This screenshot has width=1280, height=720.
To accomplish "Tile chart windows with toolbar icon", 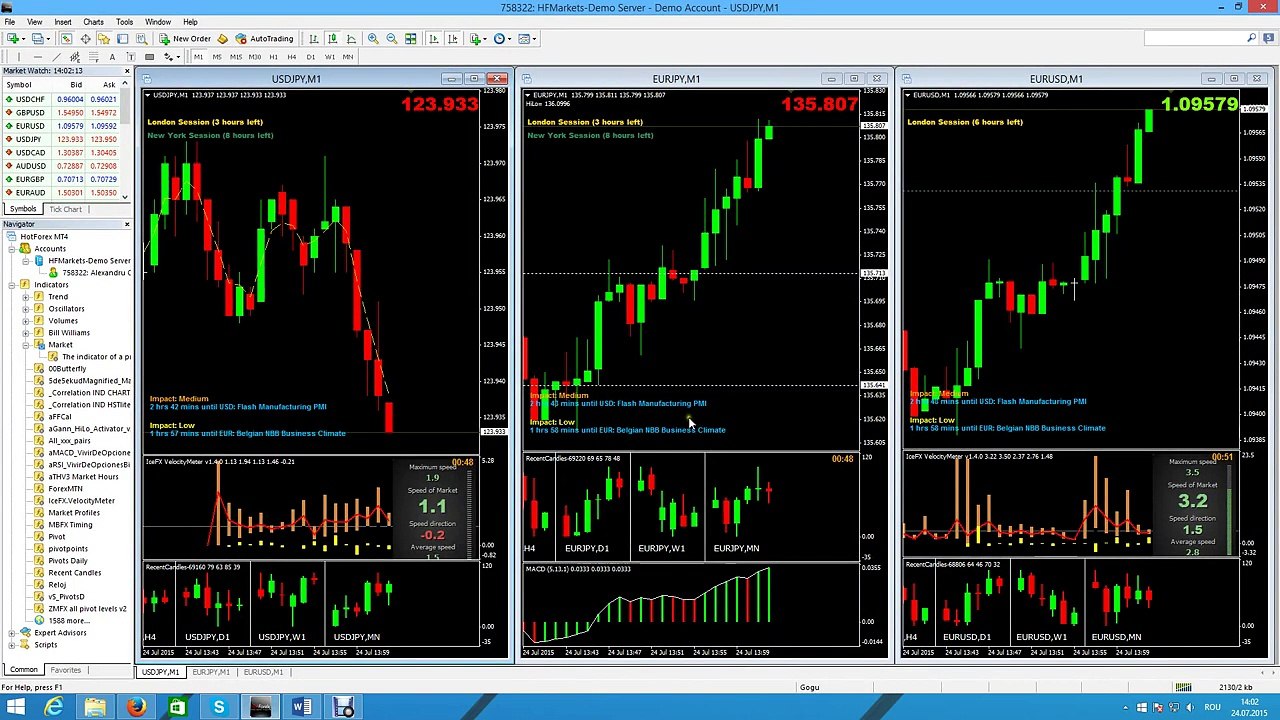I will click(410, 38).
